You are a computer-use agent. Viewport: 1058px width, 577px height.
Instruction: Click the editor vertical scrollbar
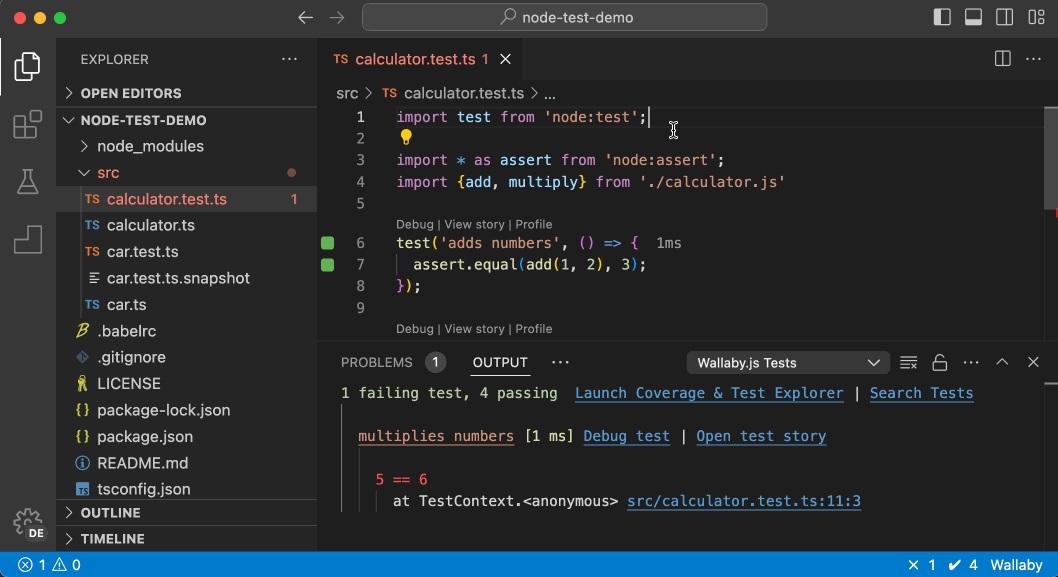[1051, 158]
